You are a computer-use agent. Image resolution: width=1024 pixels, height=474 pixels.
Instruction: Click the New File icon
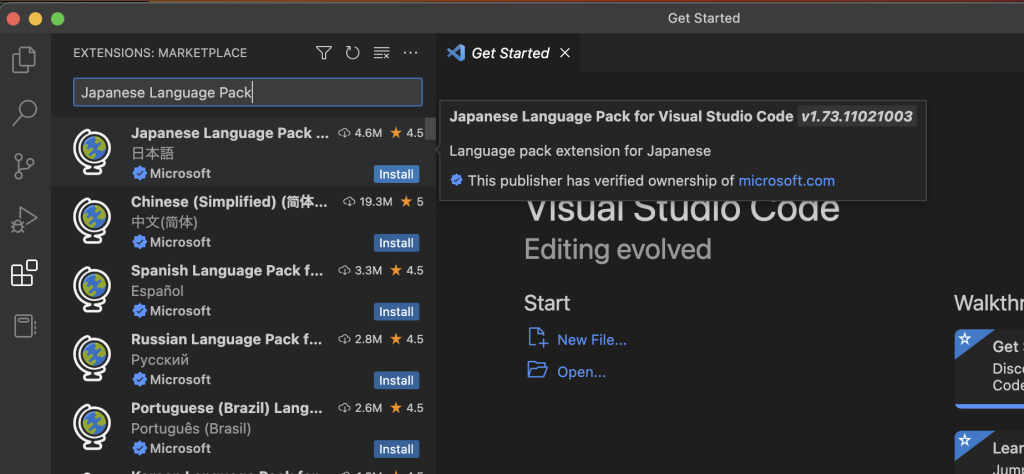537,338
